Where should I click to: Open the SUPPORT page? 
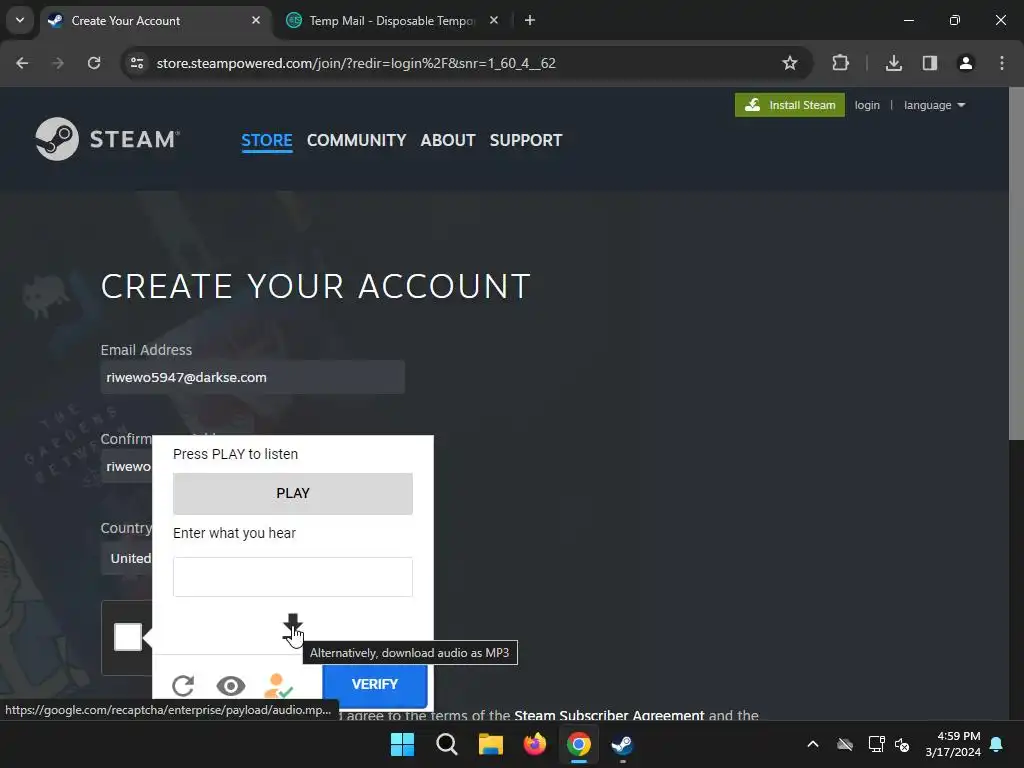[x=526, y=140]
